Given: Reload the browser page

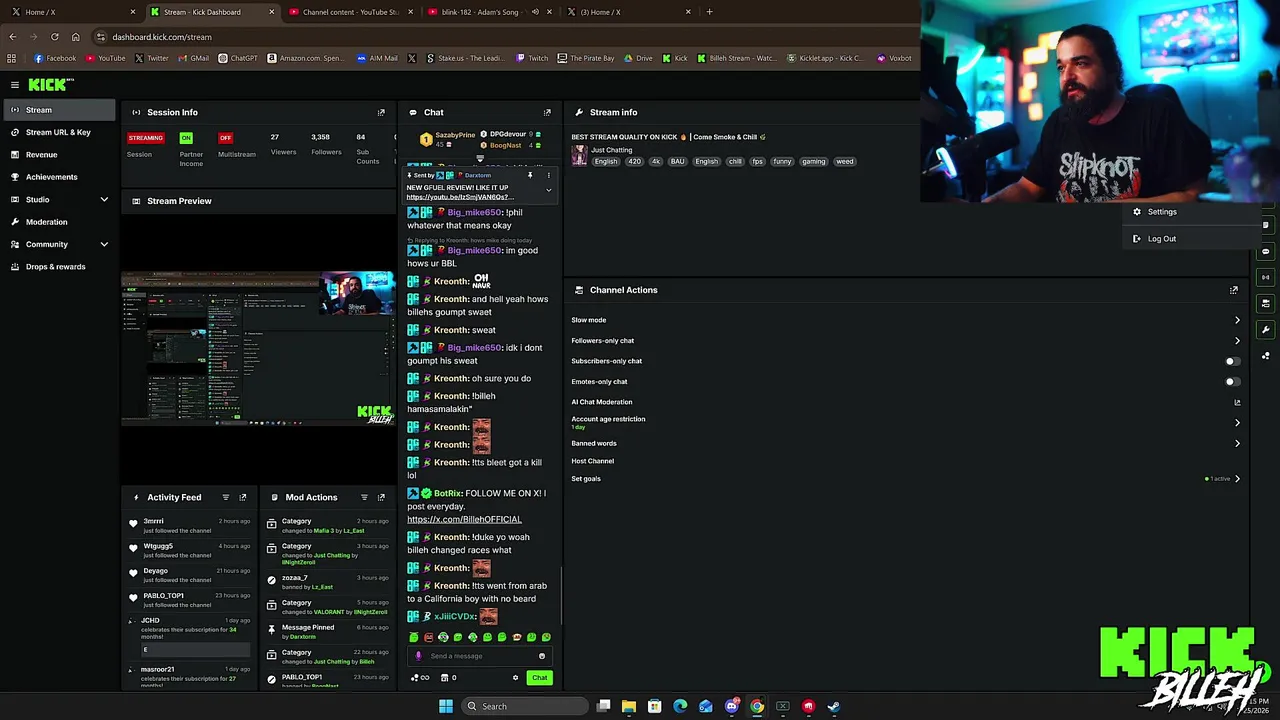Looking at the screenshot, I should [x=54, y=37].
